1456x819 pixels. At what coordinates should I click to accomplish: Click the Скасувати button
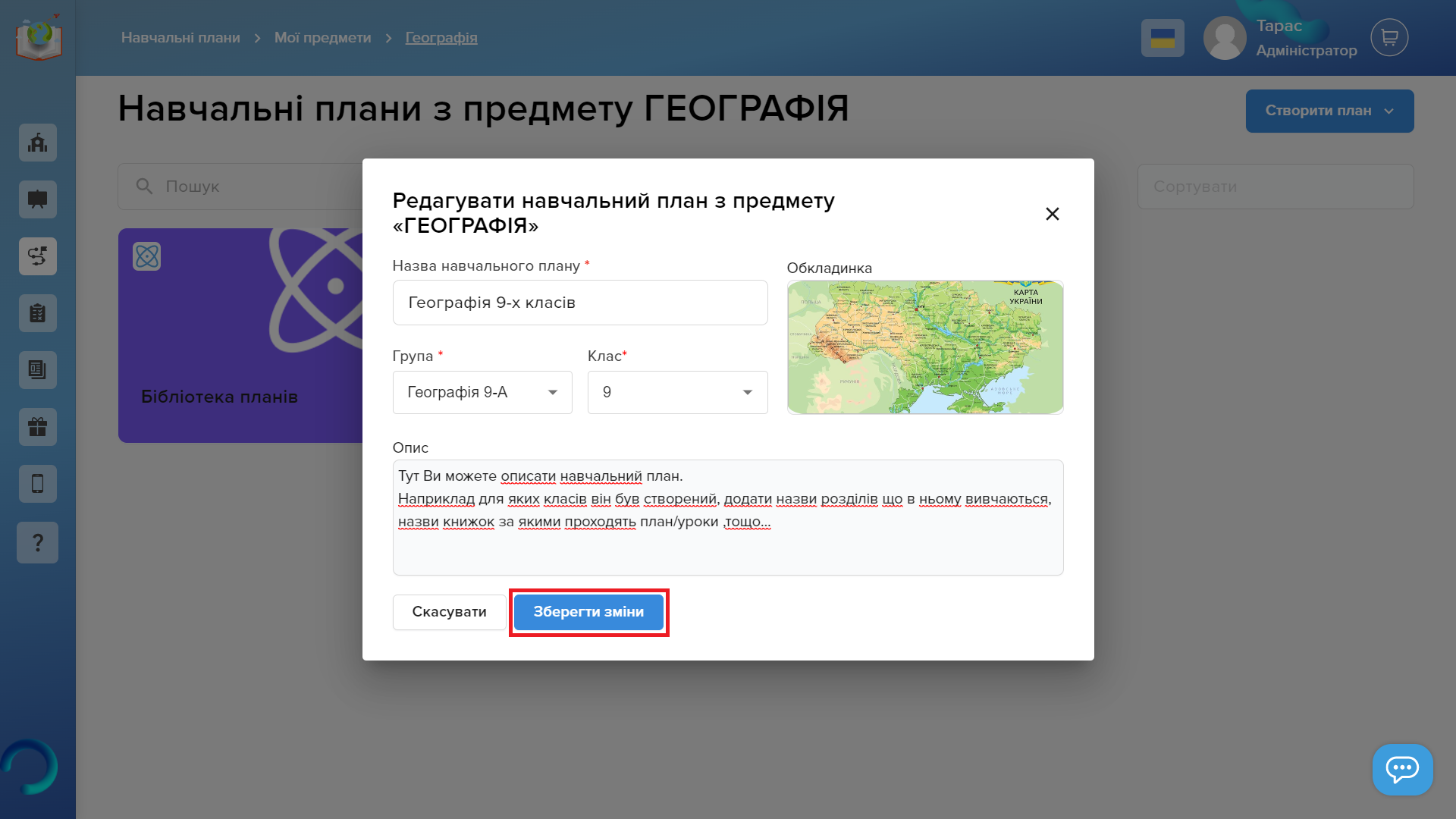coord(449,612)
